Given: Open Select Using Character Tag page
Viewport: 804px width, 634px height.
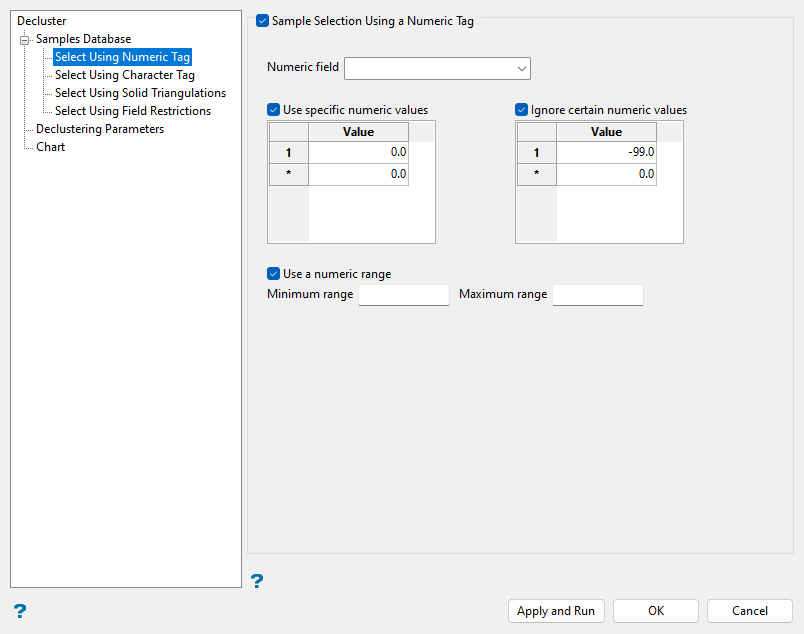Looking at the screenshot, I should click(125, 75).
